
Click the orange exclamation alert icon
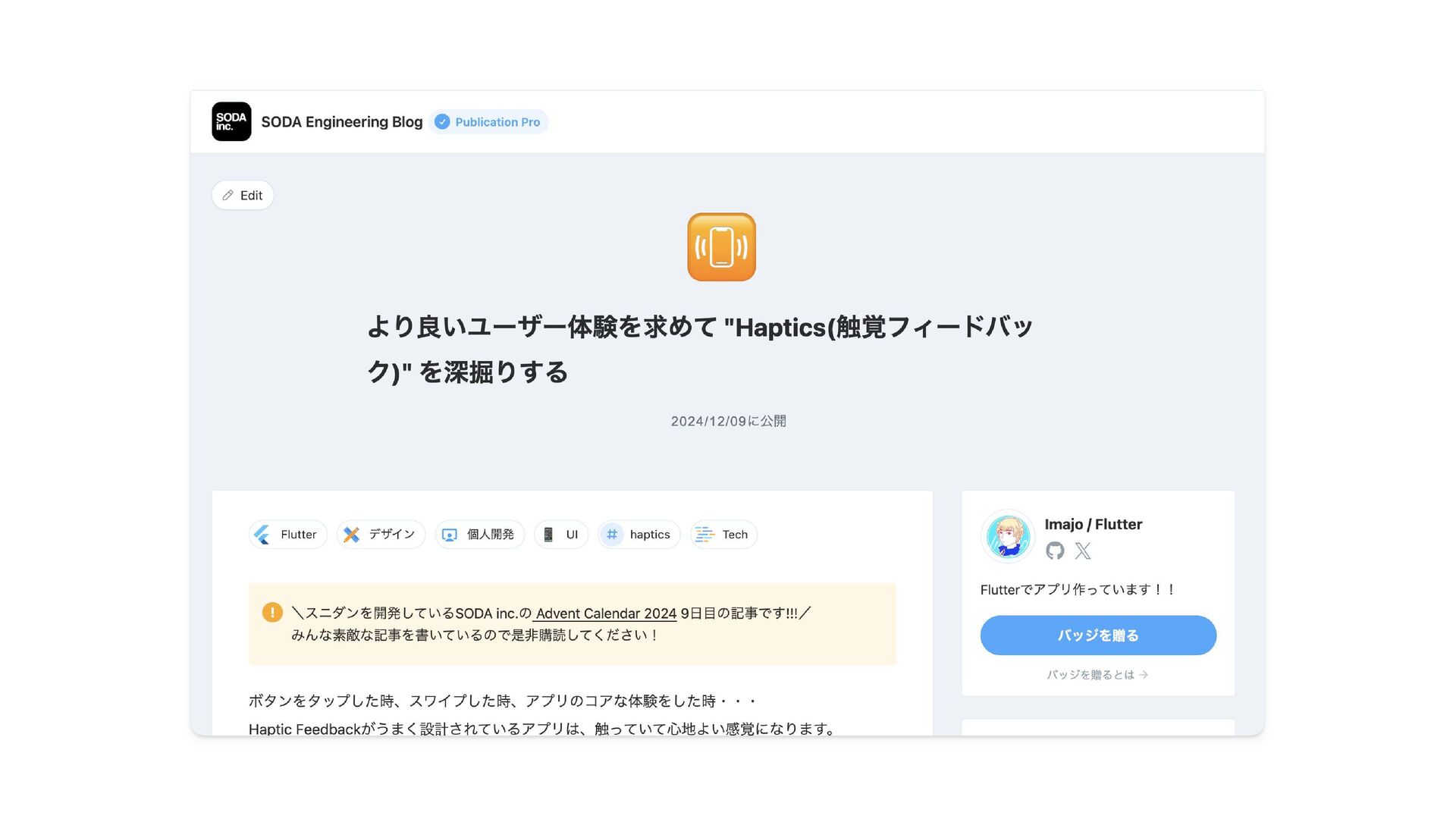(272, 613)
